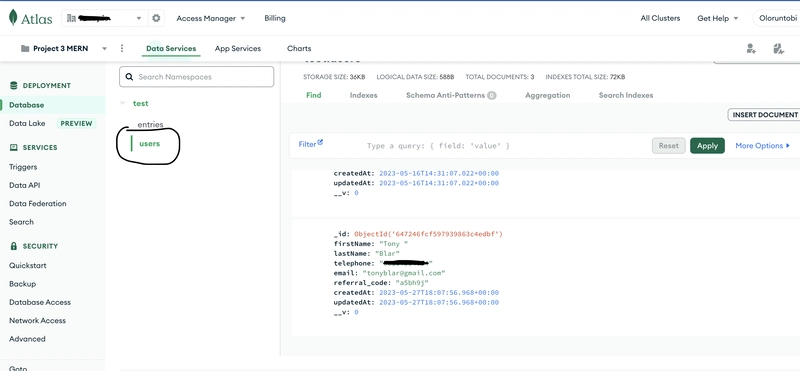This screenshot has height=371, width=800.
Task: Switch to the Aggregation tab
Action: tap(547, 95)
